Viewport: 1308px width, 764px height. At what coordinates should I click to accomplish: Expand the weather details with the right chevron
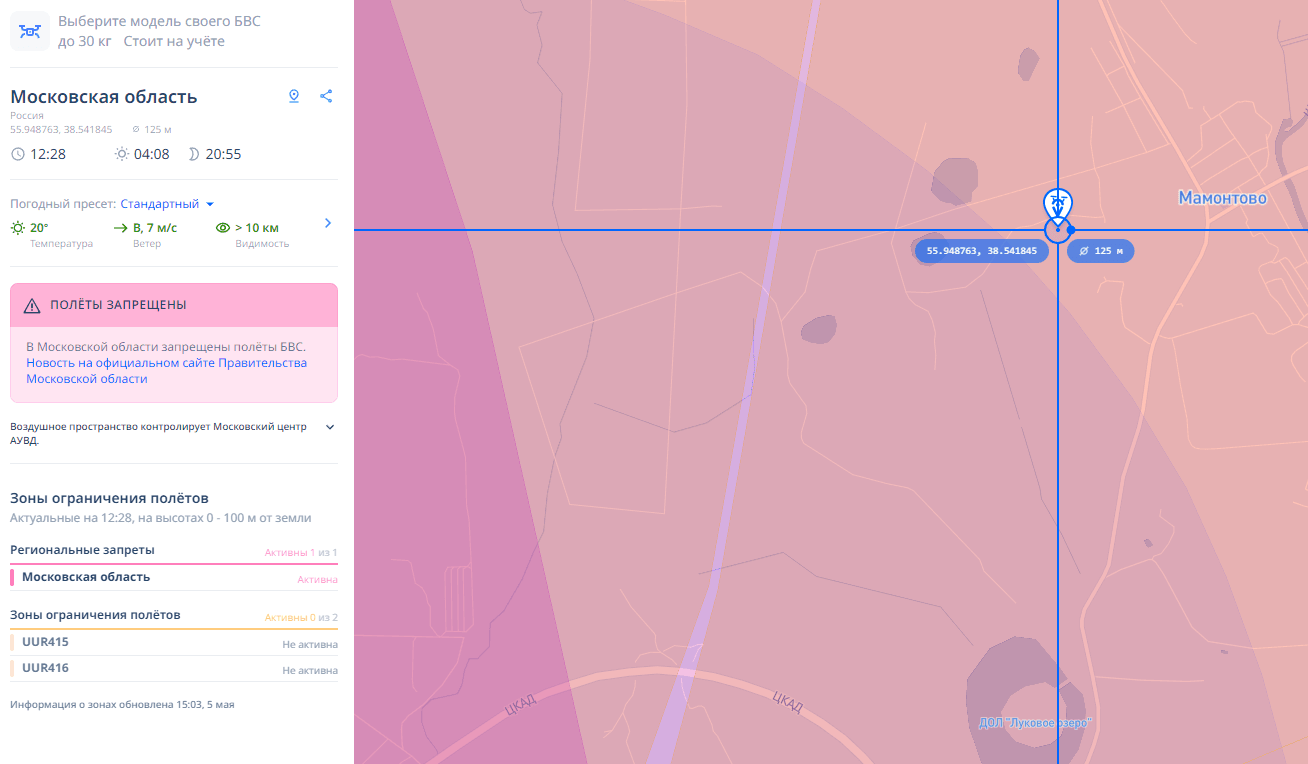(x=328, y=223)
